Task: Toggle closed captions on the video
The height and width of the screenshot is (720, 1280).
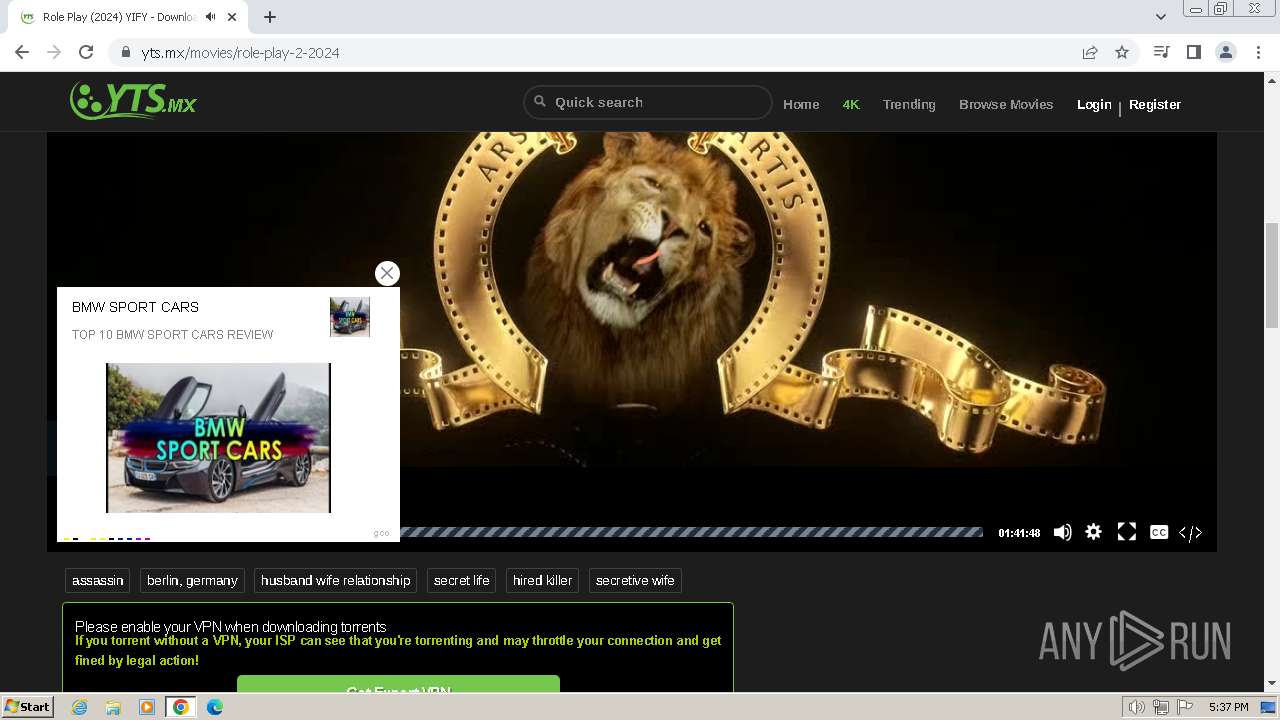Action: pyautogui.click(x=1159, y=532)
